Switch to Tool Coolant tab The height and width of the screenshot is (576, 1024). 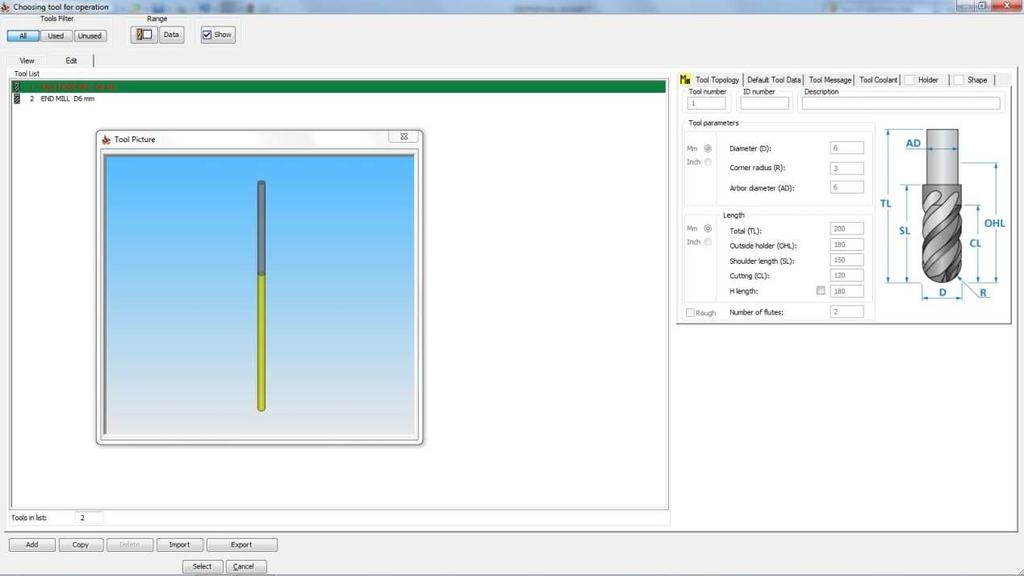pyautogui.click(x=878, y=80)
